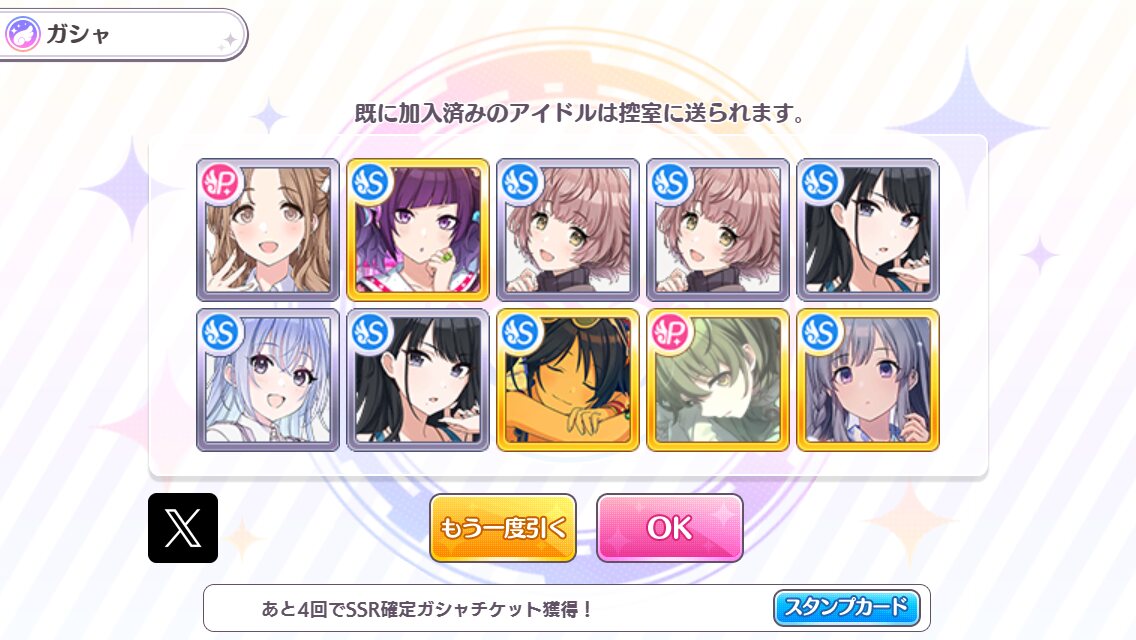This screenshot has width=1136, height=640.
Task: Select the black-haired idol in bottom row
Action: [418, 380]
